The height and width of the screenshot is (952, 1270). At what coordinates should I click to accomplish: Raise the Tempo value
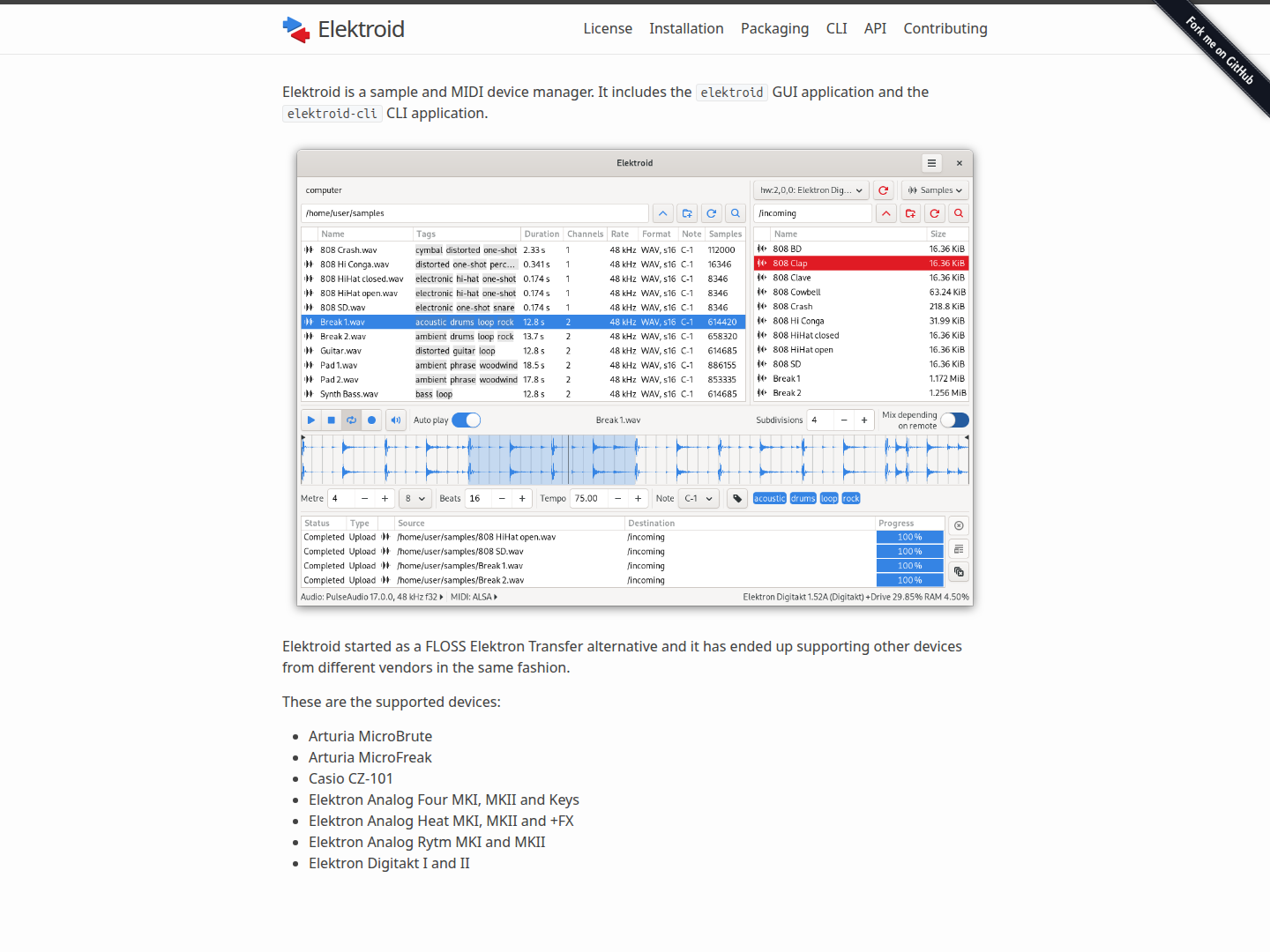click(x=638, y=499)
